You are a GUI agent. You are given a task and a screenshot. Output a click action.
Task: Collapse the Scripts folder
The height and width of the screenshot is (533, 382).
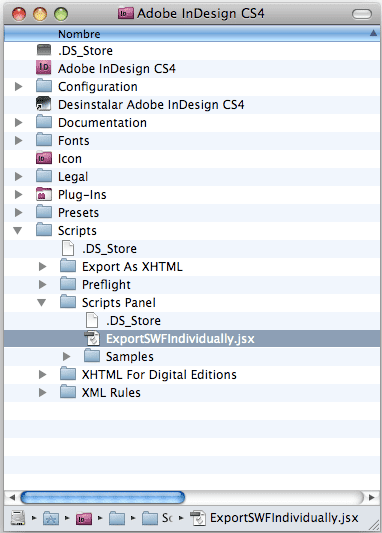tap(18, 230)
